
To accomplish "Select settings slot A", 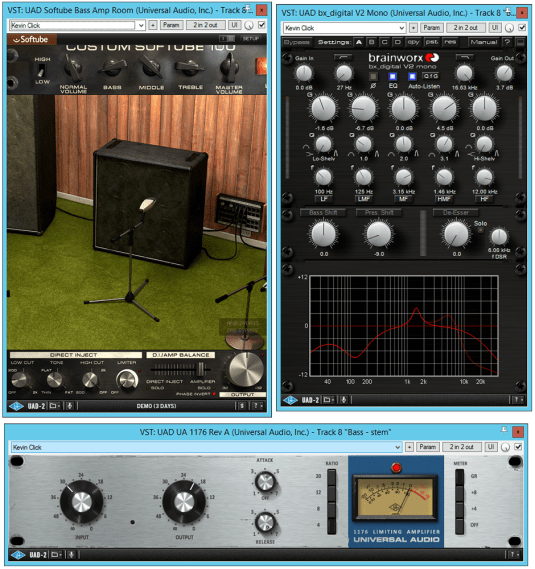I will pos(359,42).
